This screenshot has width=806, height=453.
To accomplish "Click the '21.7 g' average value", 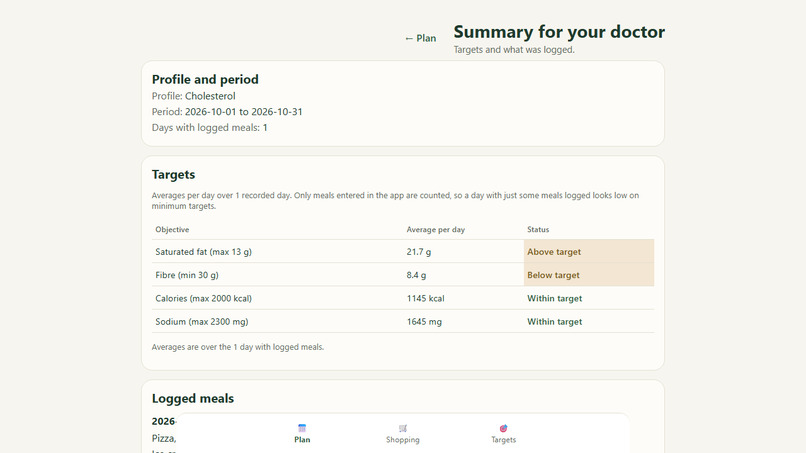I will [x=419, y=252].
